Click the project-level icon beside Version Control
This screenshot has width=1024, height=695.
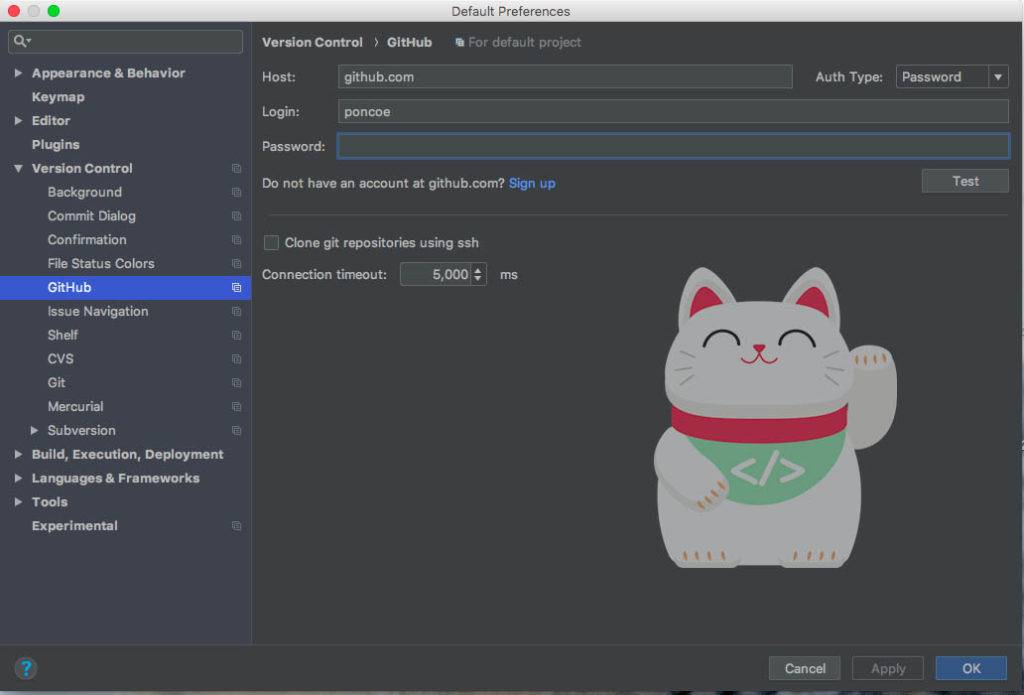[x=236, y=169]
